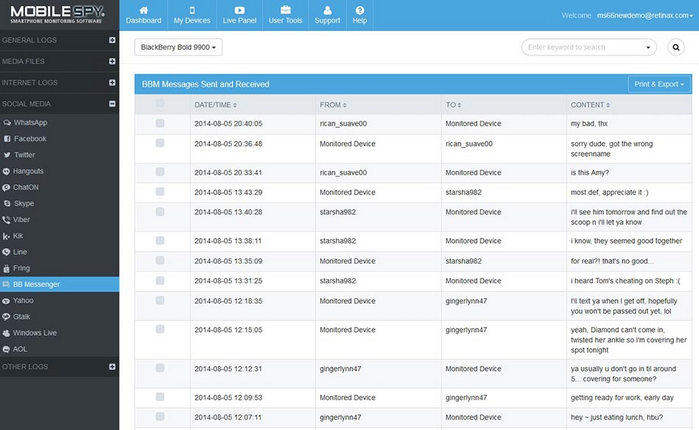Screen dimensions: 699x430
Task: Click the Kik sidebar icon
Action: [x=6, y=236]
